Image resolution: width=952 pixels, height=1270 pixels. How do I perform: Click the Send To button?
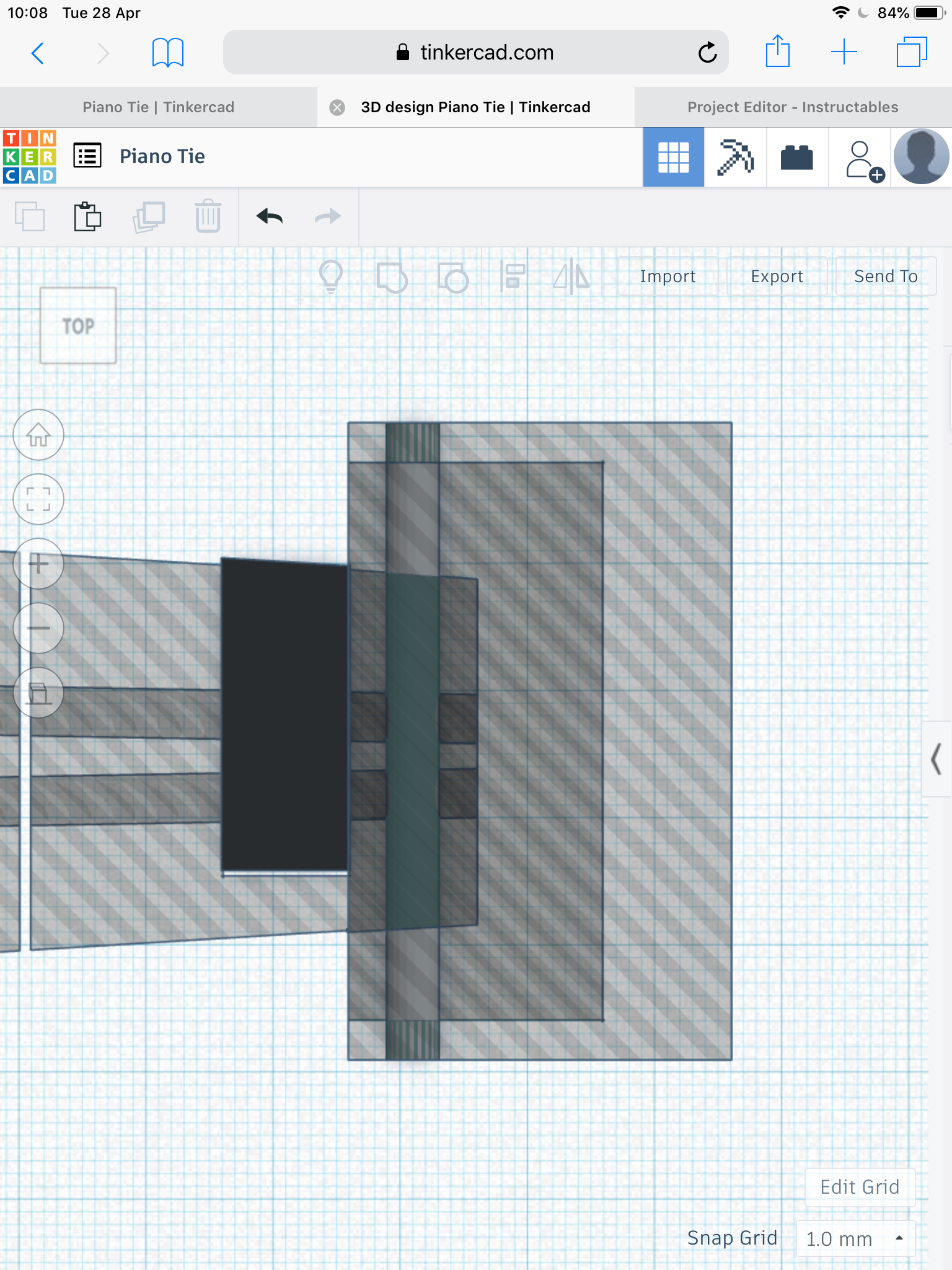click(886, 277)
